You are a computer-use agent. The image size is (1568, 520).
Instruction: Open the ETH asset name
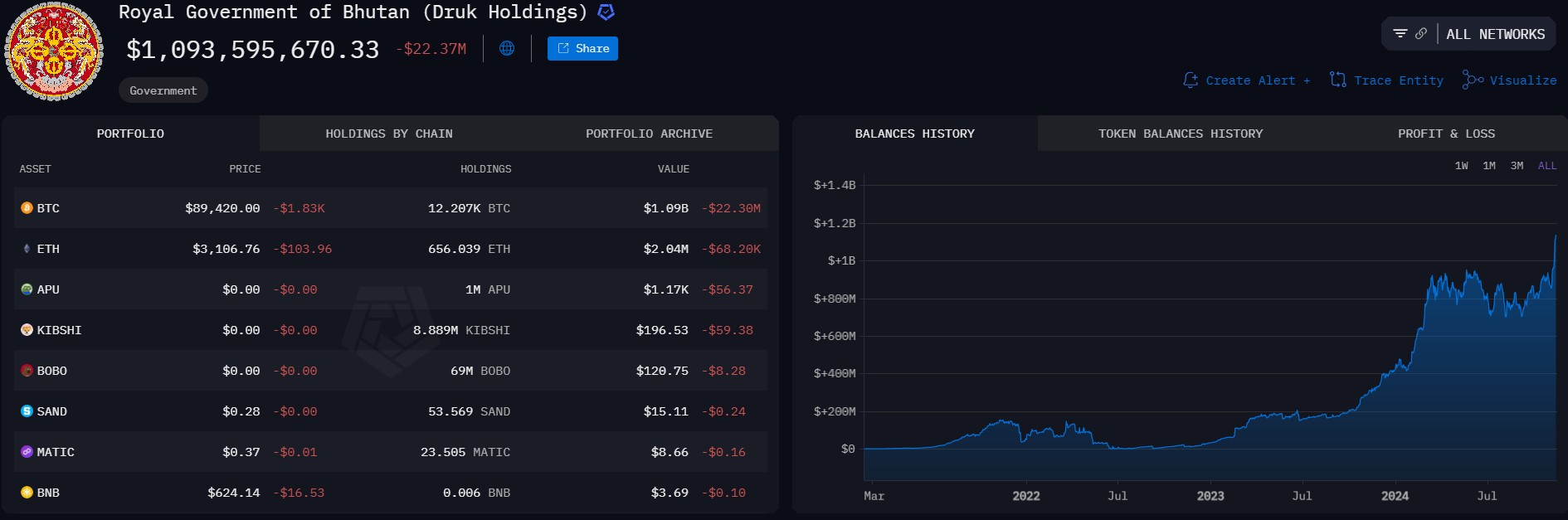[48, 249]
